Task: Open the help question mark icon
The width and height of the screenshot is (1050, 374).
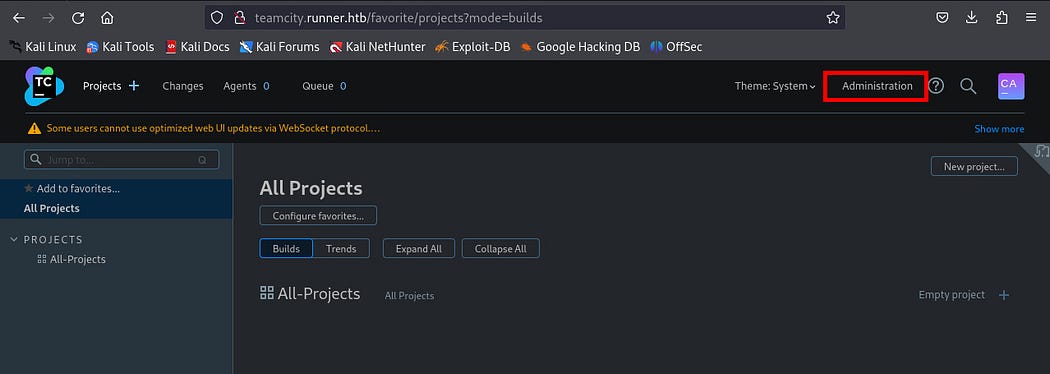Action: pyautogui.click(x=936, y=86)
